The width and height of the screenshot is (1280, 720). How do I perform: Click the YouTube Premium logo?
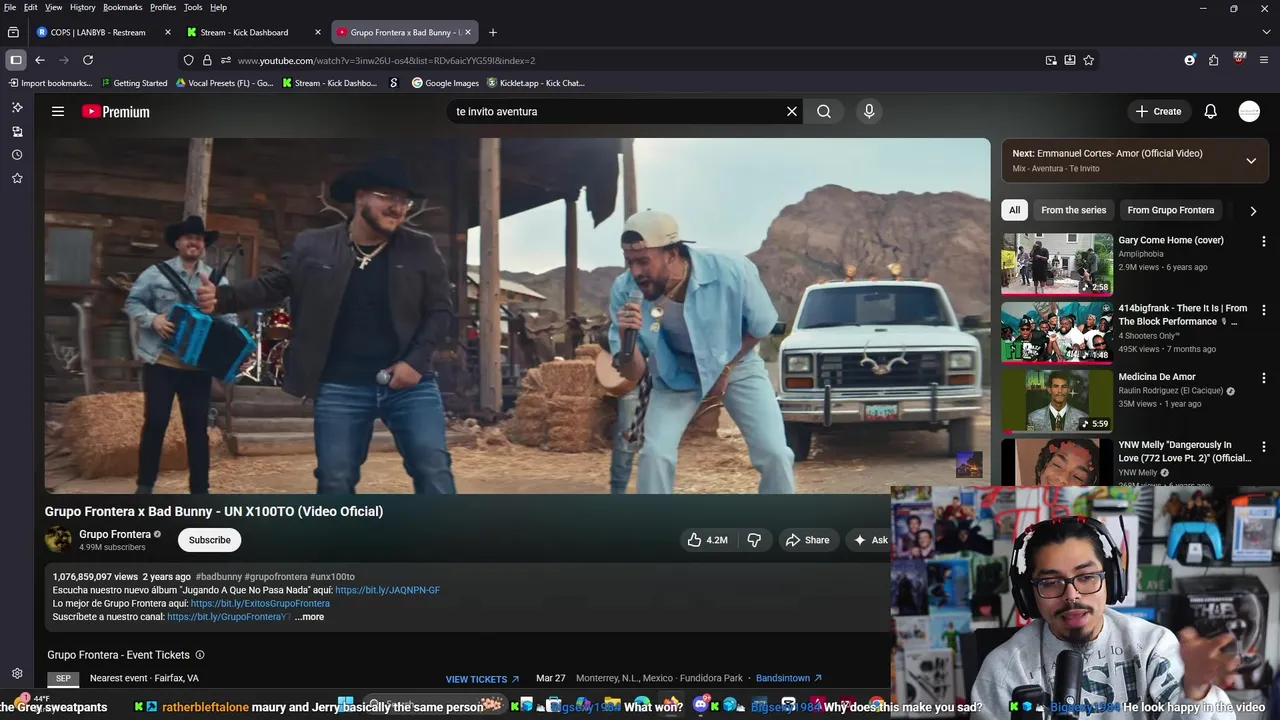pos(116,111)
